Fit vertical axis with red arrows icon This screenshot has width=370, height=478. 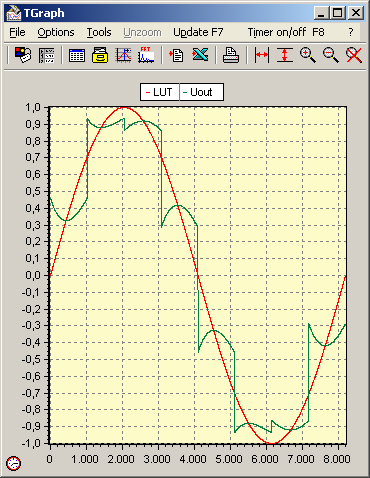285,55
